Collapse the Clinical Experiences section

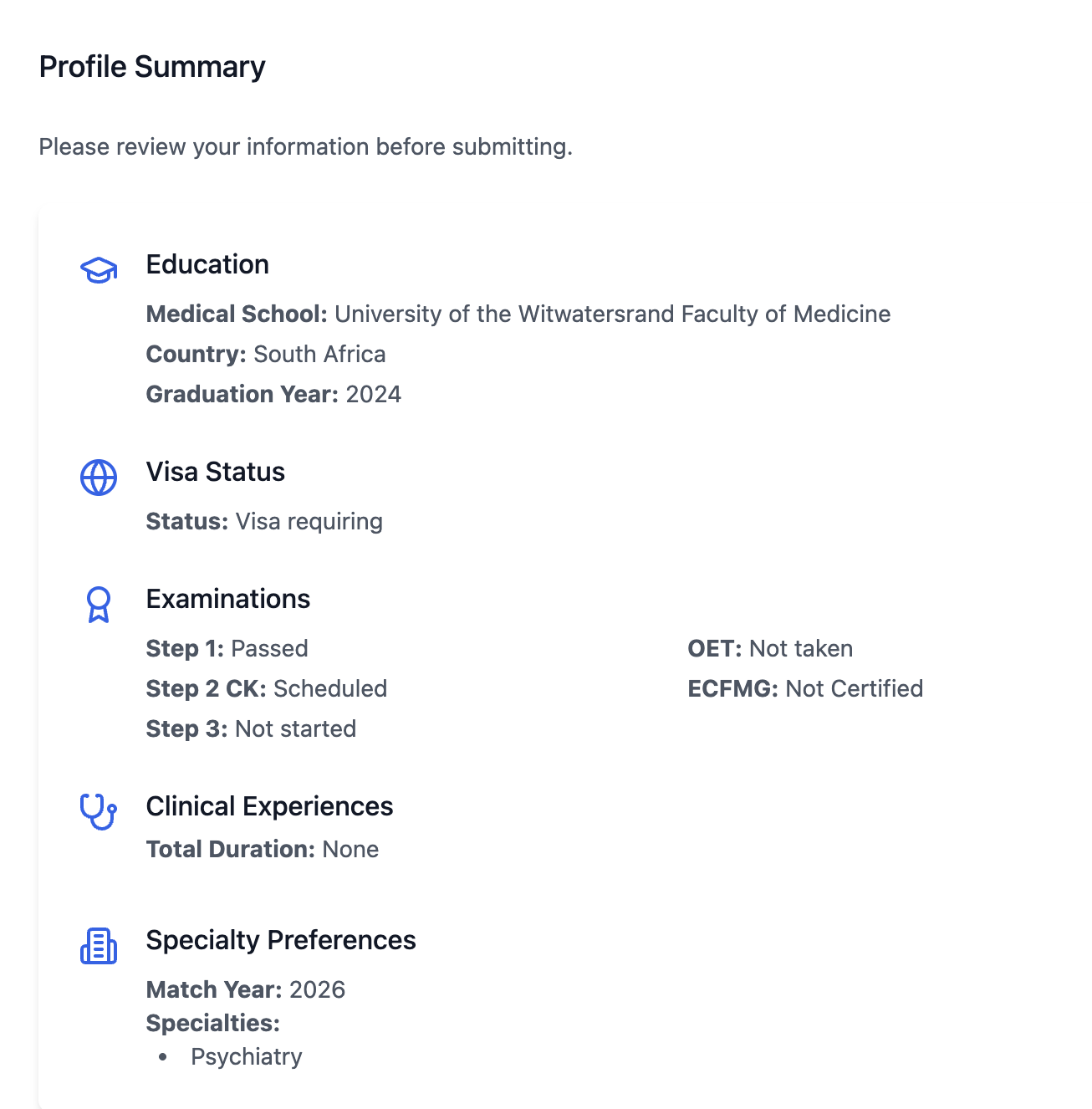269,806
